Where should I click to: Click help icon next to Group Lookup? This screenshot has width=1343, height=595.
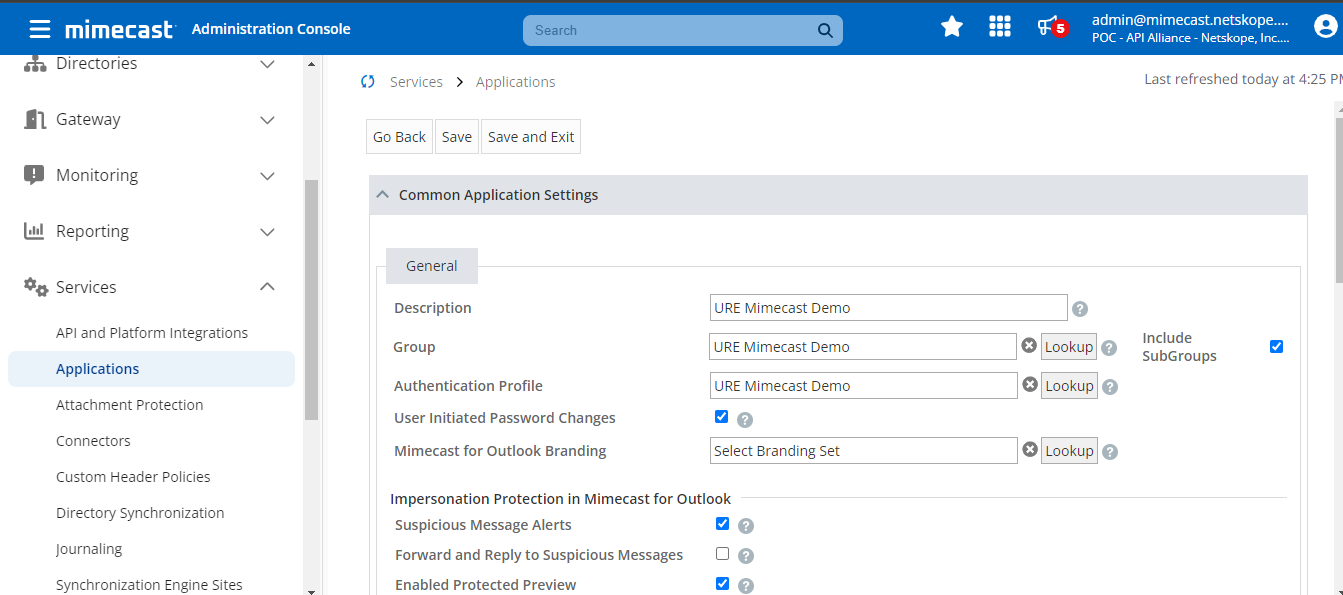click(1109, 348)
